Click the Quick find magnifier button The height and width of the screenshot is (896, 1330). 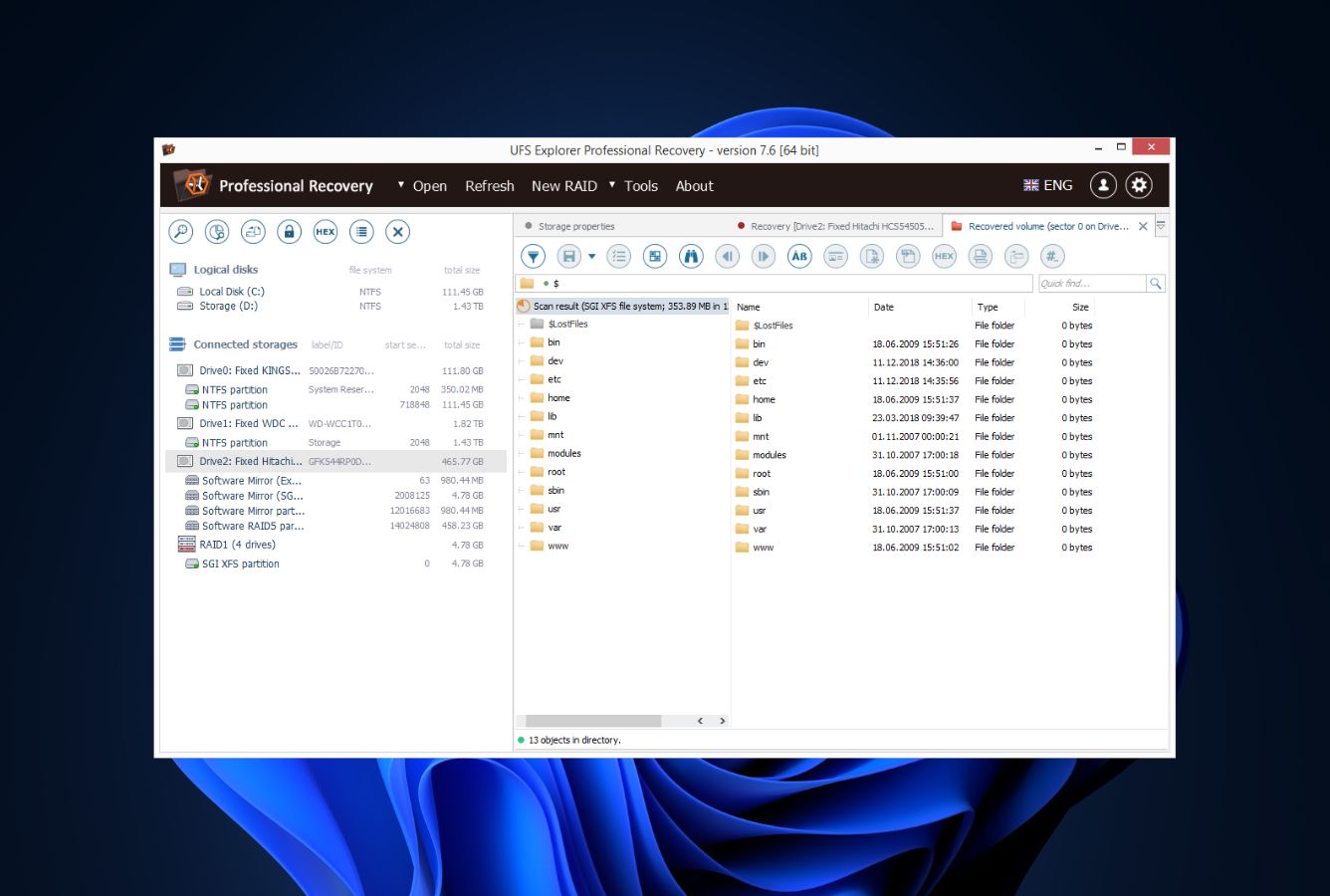point(1156,284)
